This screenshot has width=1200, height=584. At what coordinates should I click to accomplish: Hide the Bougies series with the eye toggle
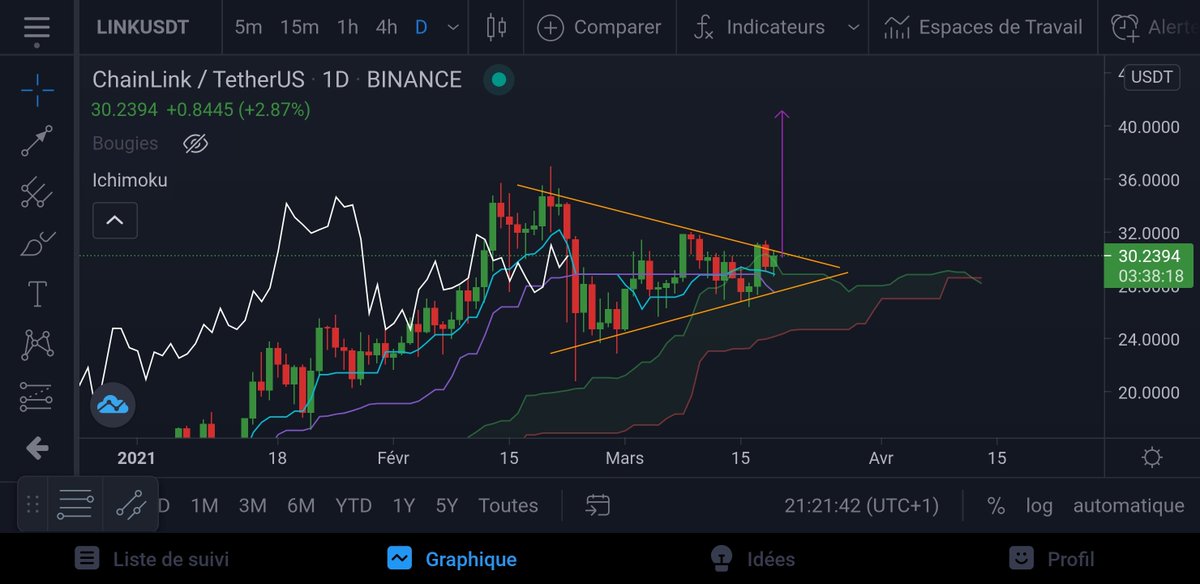tap(196, 143)
